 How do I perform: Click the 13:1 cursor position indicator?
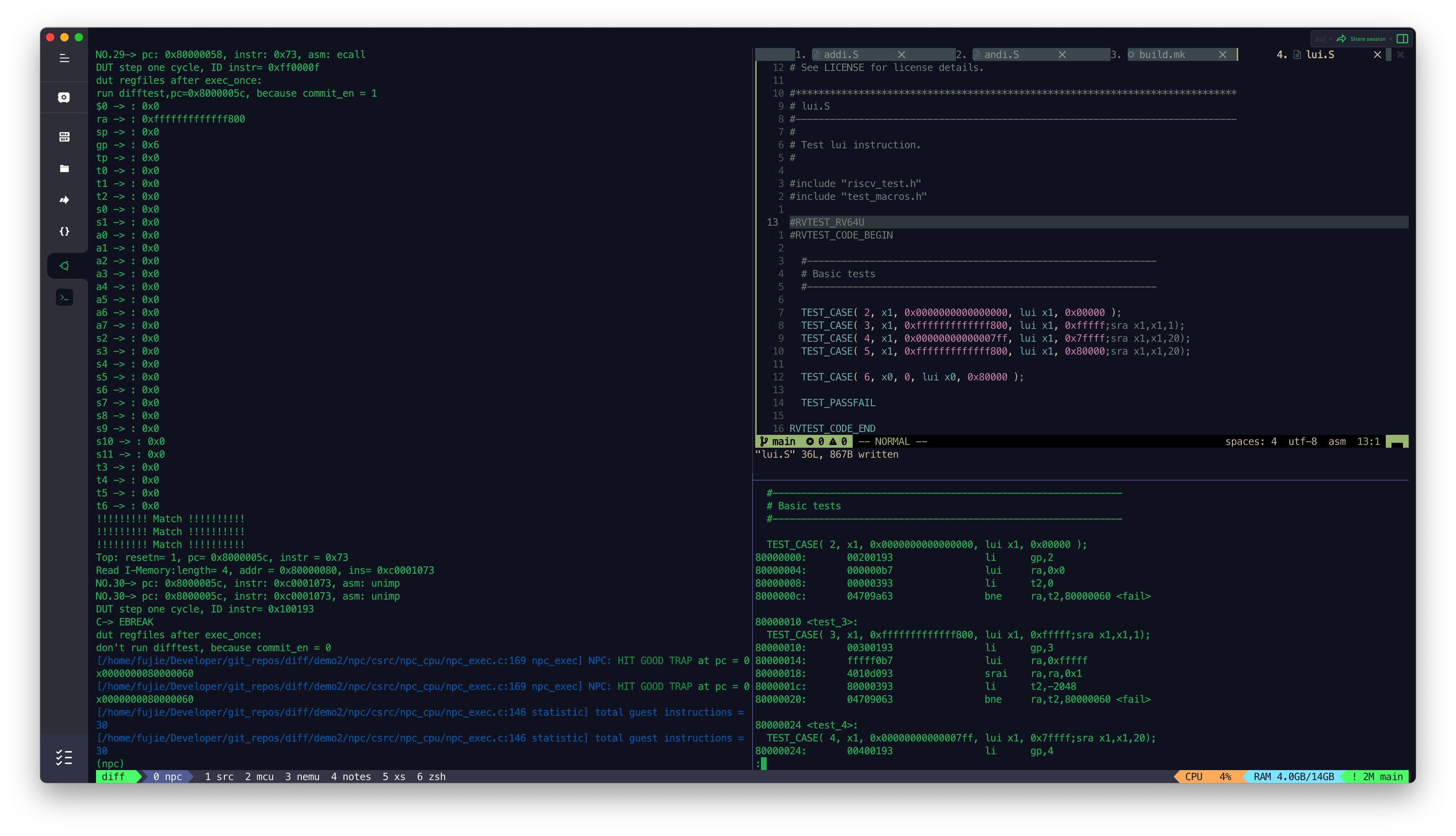1368,441
